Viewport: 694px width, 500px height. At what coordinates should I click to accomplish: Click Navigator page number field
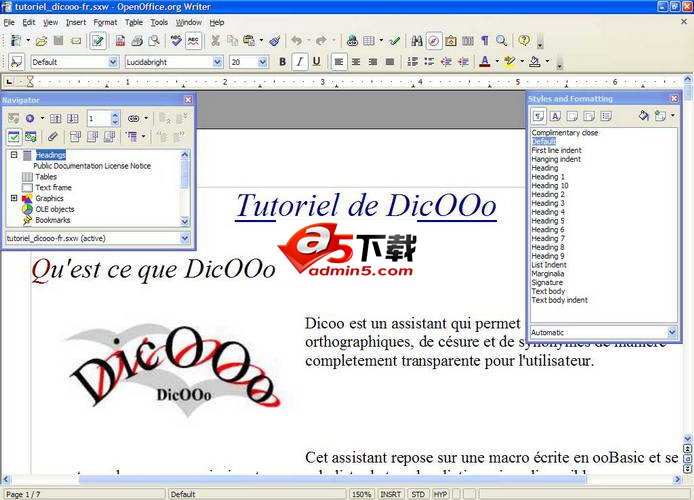[x=99, y=119]
